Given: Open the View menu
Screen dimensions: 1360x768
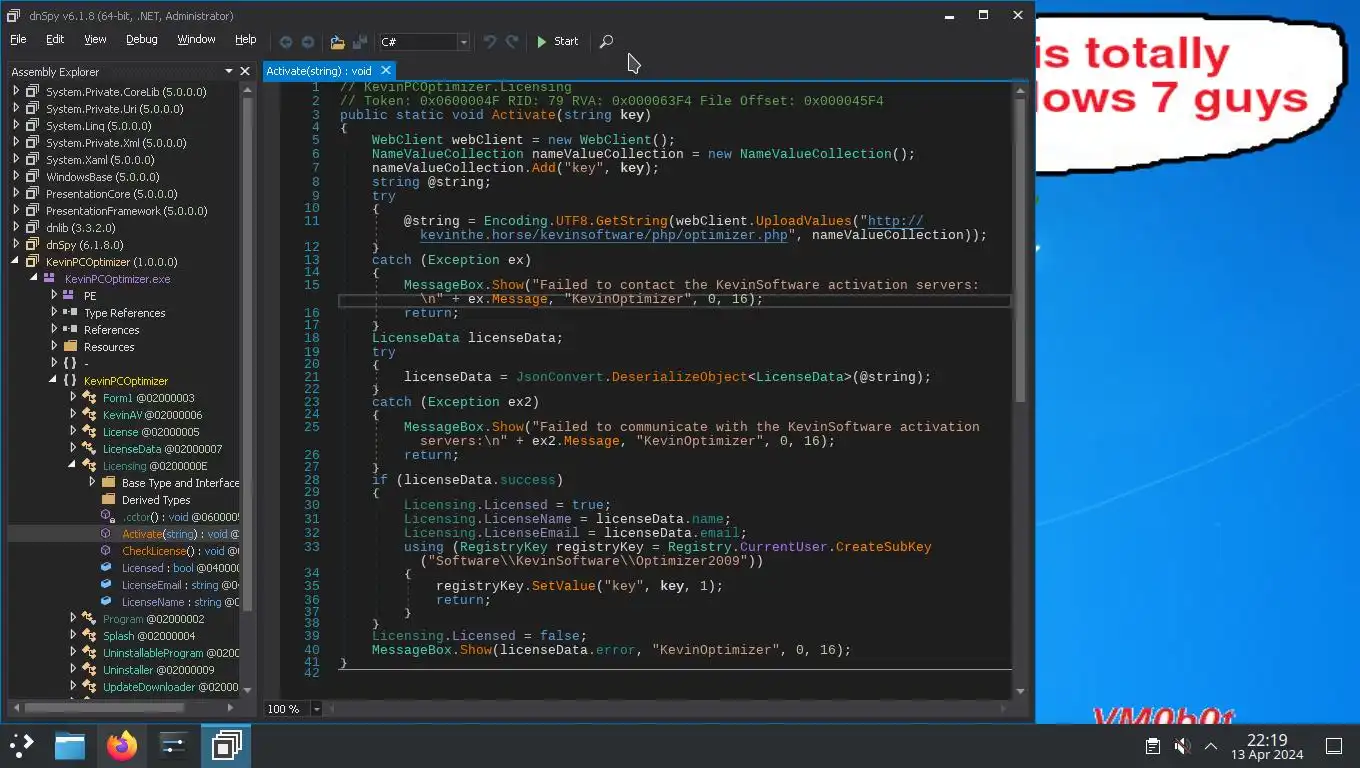Looking at the screenshot, I should point(95,40).
